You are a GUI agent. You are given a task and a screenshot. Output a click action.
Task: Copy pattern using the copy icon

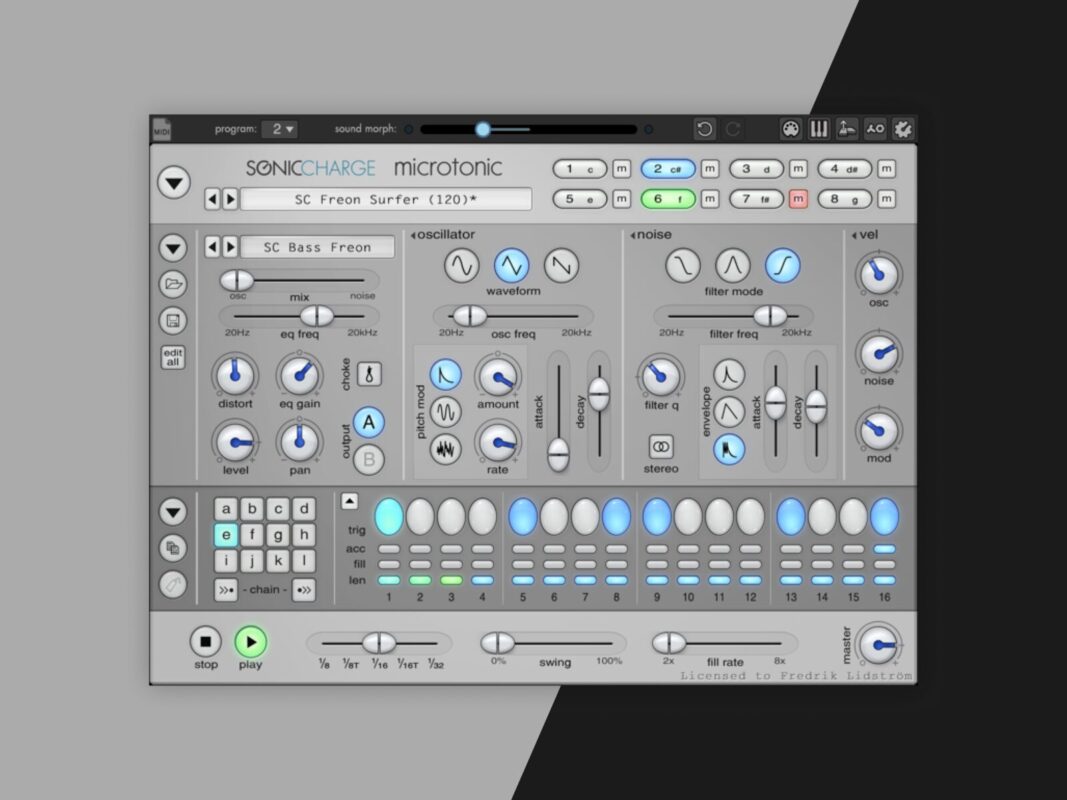[x=173, y=548]
